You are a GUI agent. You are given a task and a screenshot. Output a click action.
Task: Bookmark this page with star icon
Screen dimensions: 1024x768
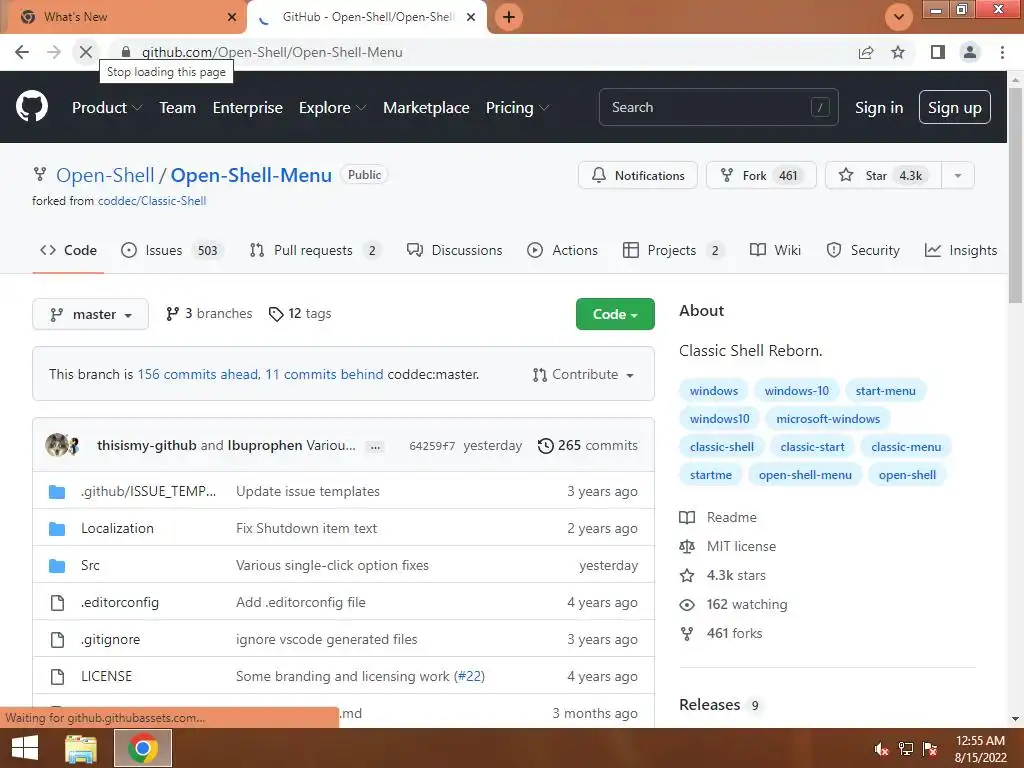898,52
